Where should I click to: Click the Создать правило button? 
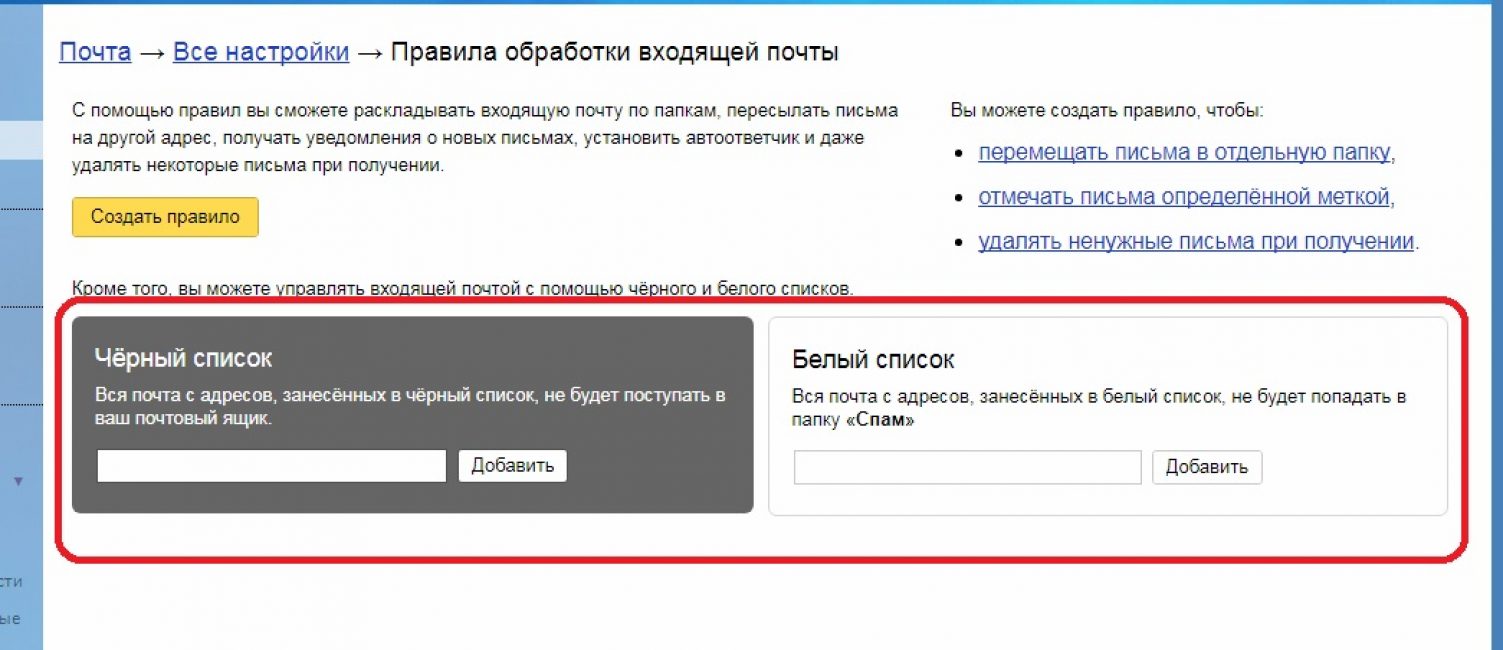click(x=165, y=217)
